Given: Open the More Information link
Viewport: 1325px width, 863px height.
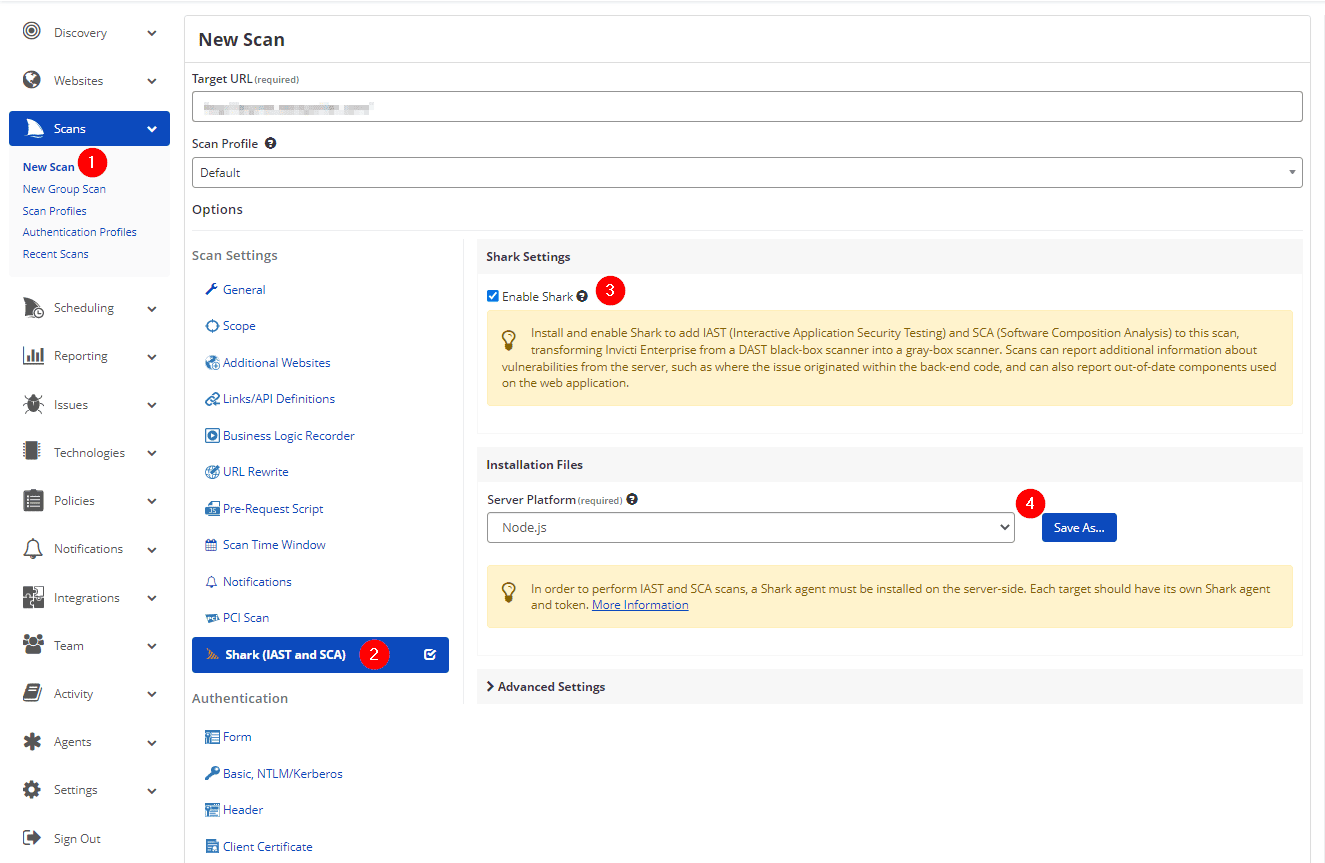Looking at the screenshot, I should [x=640, y=605].
